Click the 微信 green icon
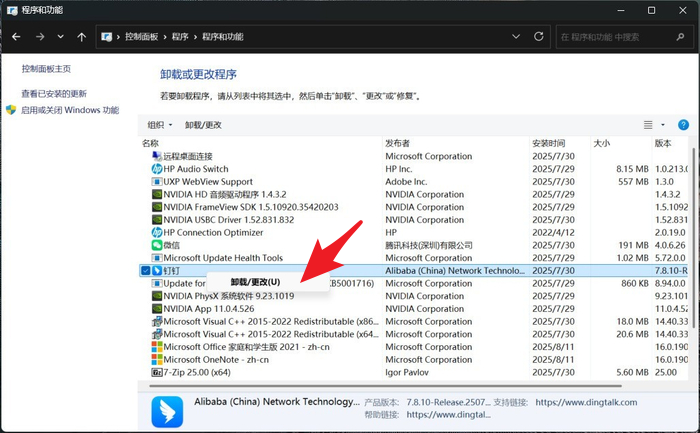700x433 pixels. 157,245
